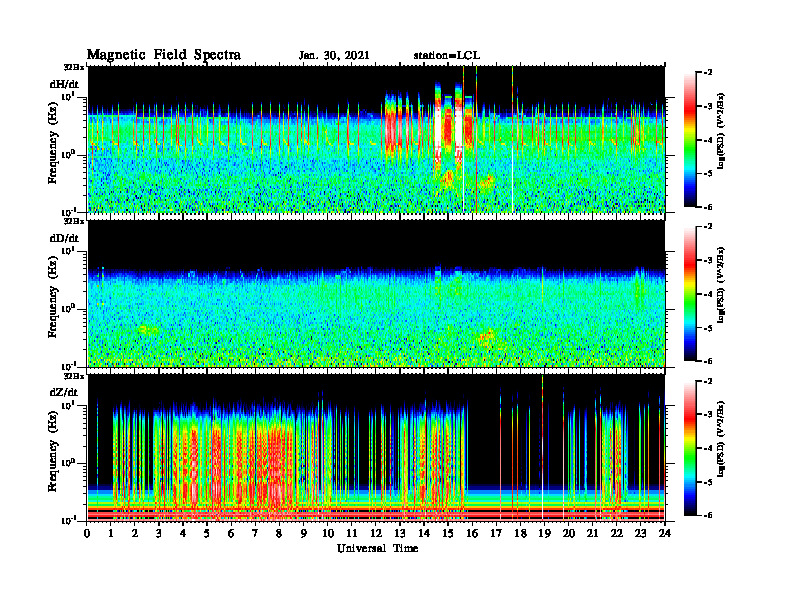Click the "Magnetic Field Spectra" title
Screen dimensions: 792x612
[x=164, y=55]
